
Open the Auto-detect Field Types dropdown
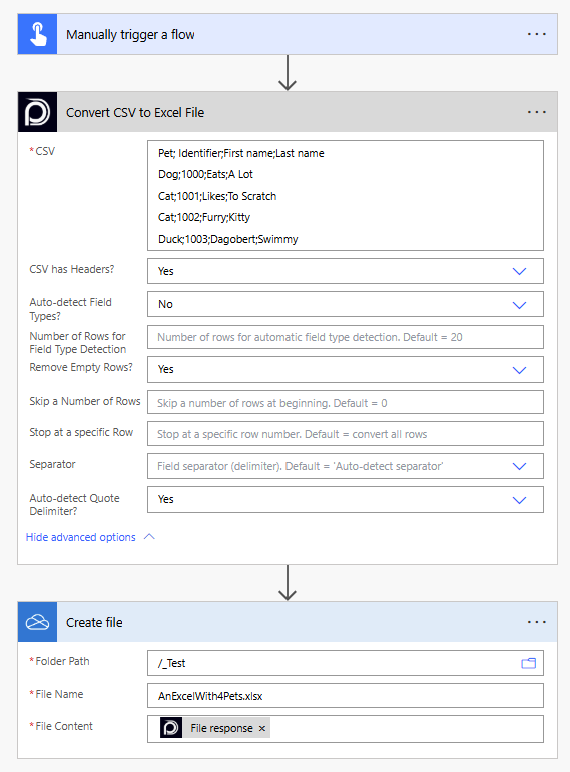coord(519,305)
